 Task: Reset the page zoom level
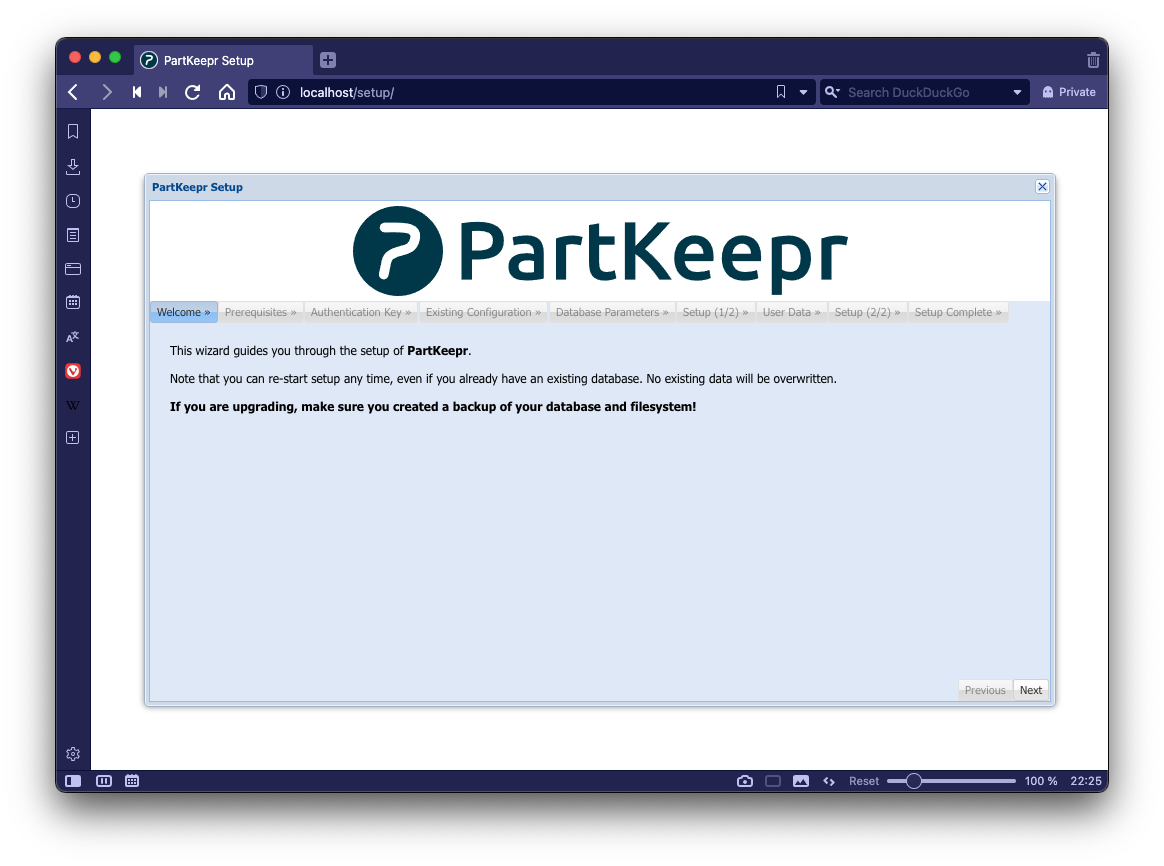(863, 781)
